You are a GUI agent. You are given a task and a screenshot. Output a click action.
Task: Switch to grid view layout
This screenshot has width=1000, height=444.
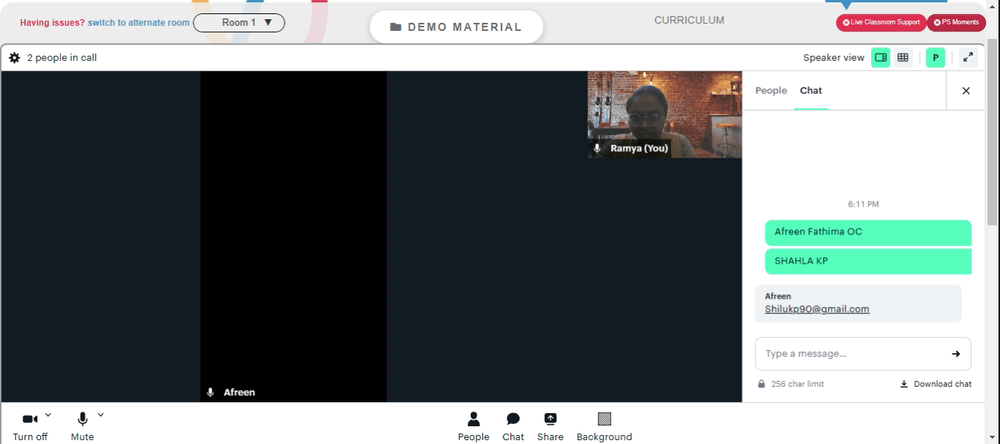click(x=902, y=57)
